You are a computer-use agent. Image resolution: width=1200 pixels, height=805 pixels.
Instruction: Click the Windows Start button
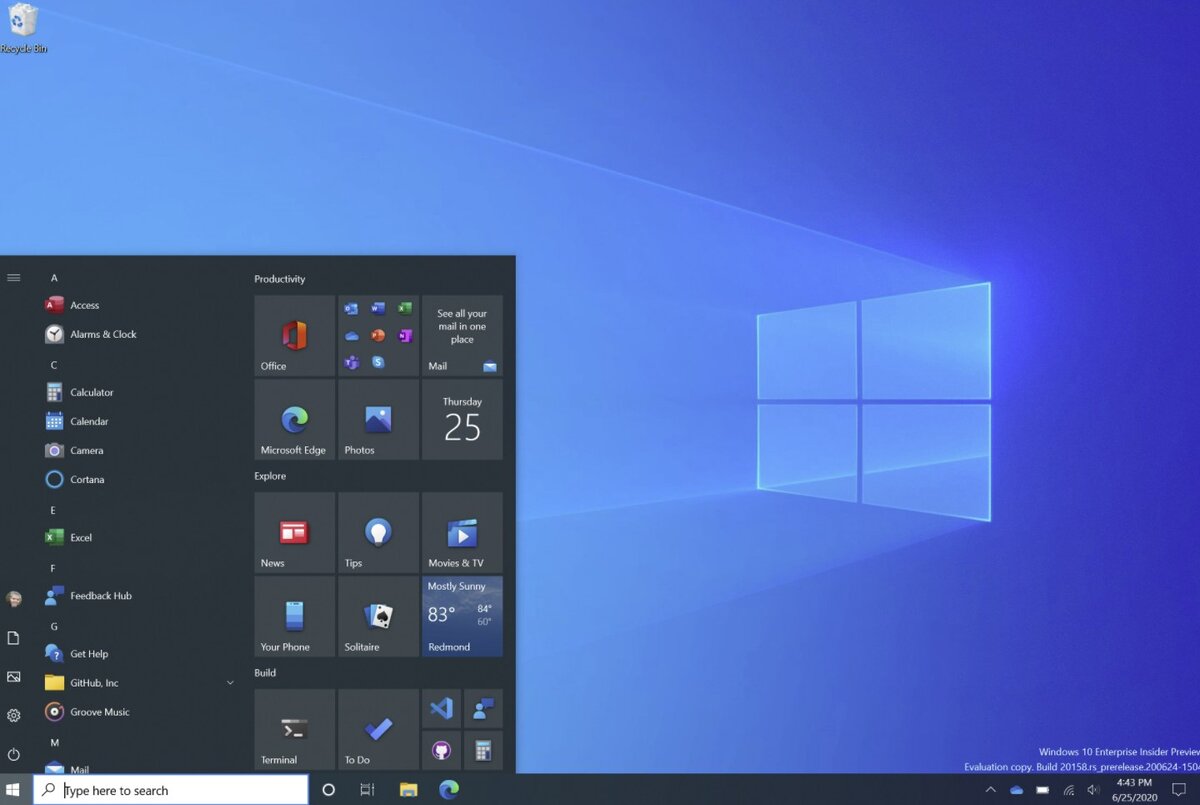(x=14, y=790)
